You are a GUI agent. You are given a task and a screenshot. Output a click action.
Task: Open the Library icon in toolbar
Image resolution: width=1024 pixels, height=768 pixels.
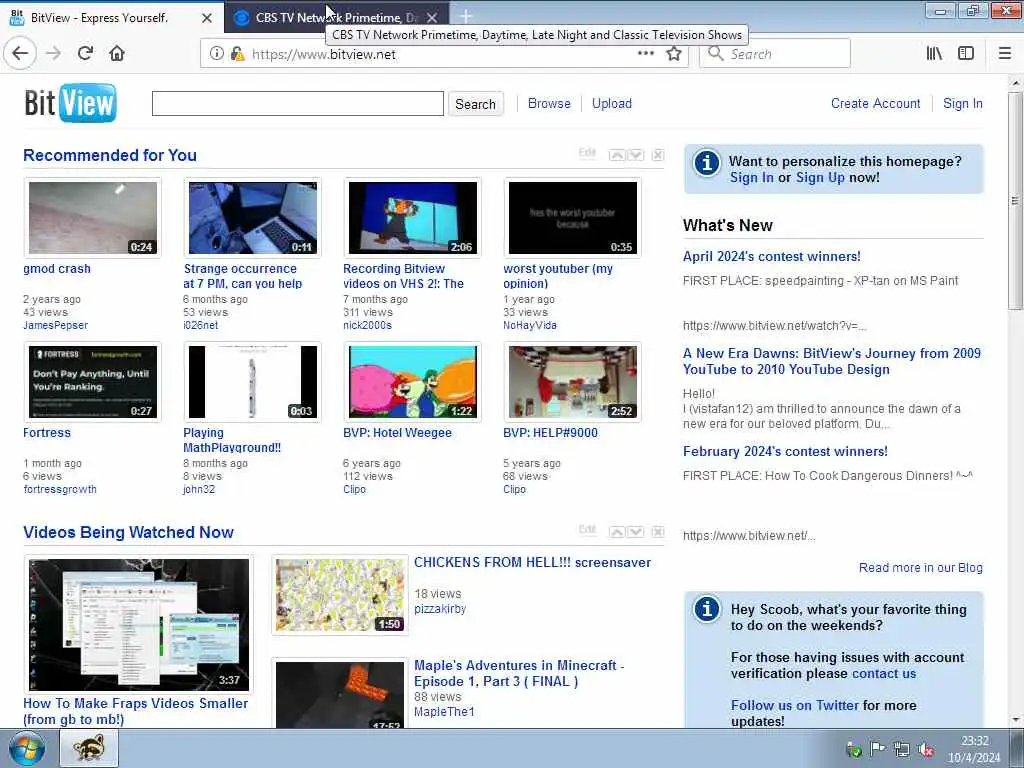(x=934, y=54)
